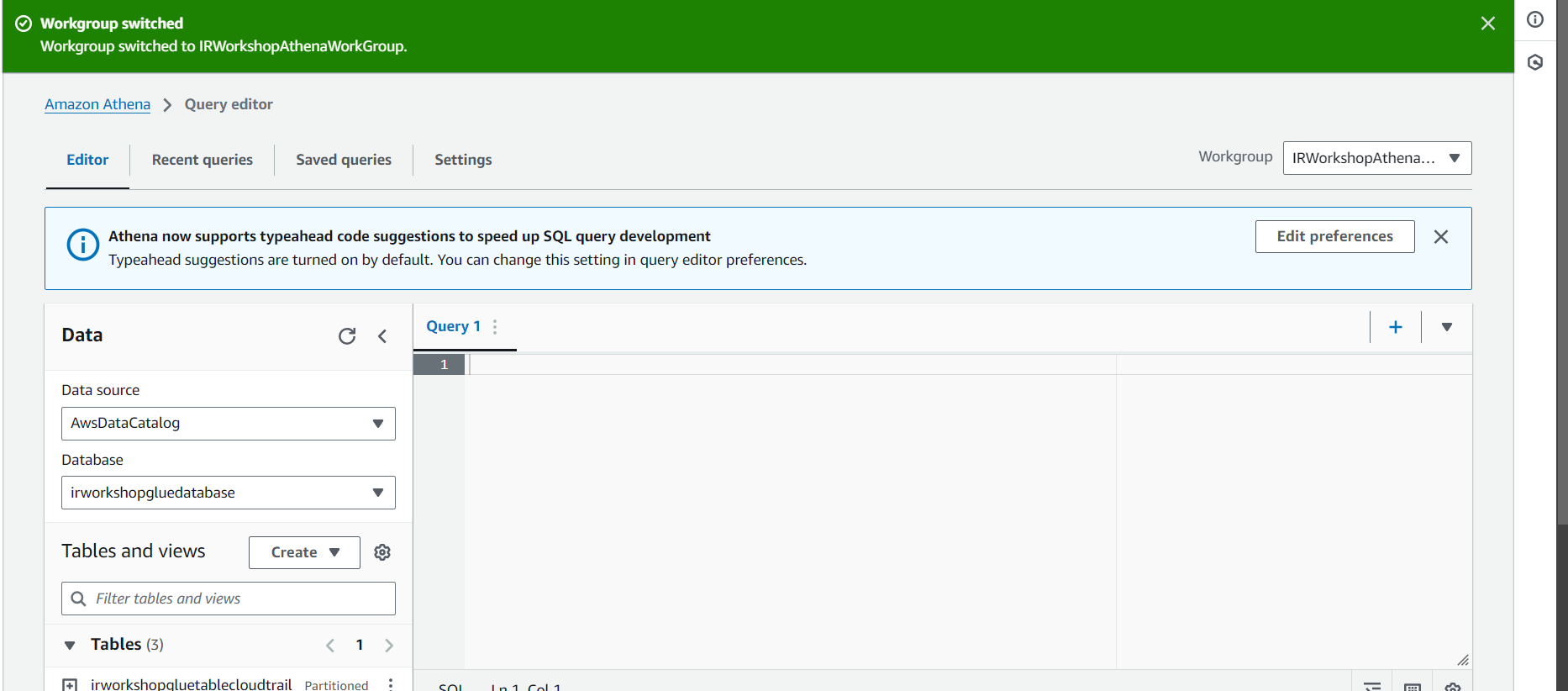Open the Saved queries tab
This screenshot has width=1568, height=691.
point(344,160)
